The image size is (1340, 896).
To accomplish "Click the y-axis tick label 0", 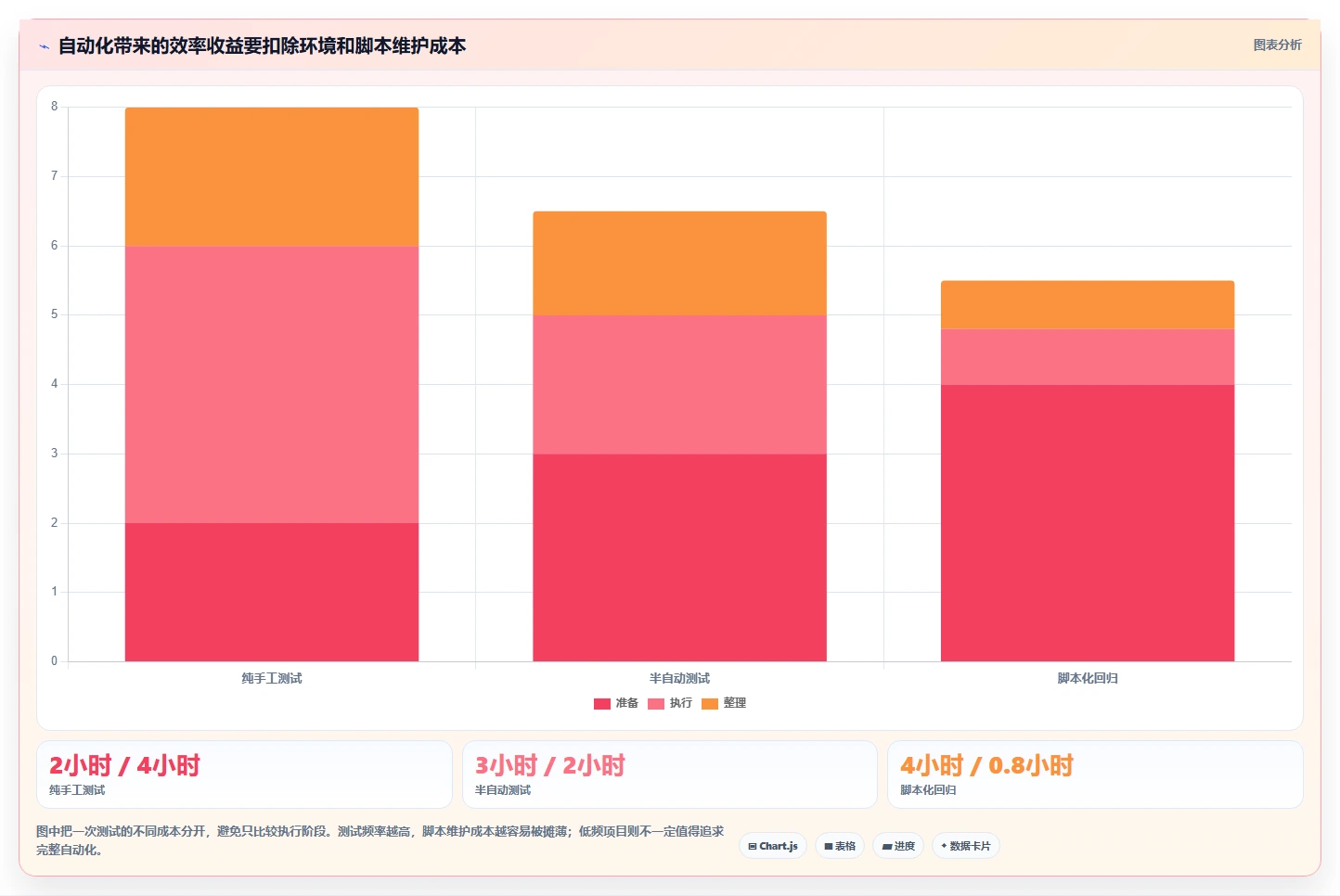I will pos(54,661).
